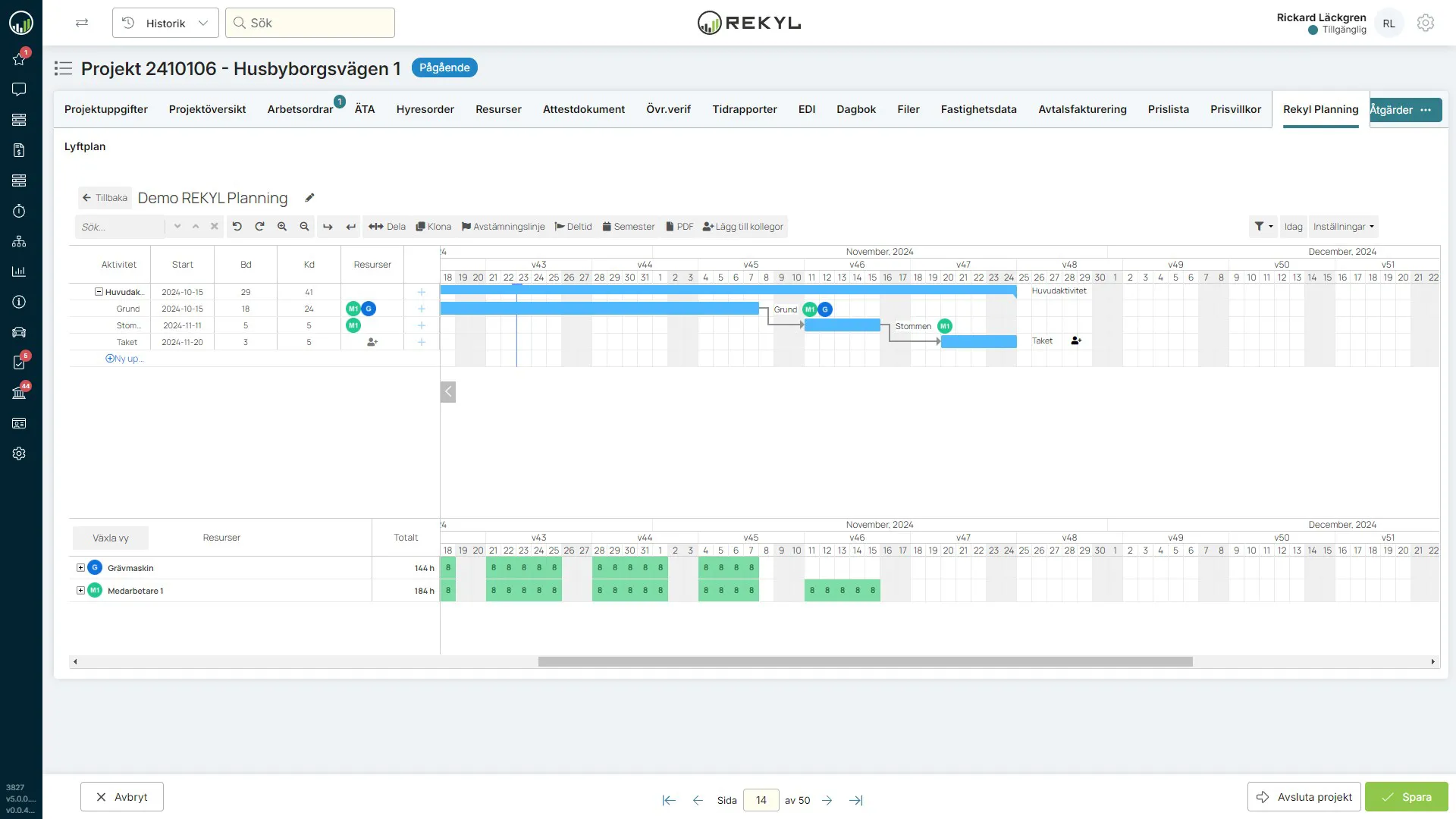Open settings gear in left sidebar
The image size is (1456, 819).
(19, 453)
